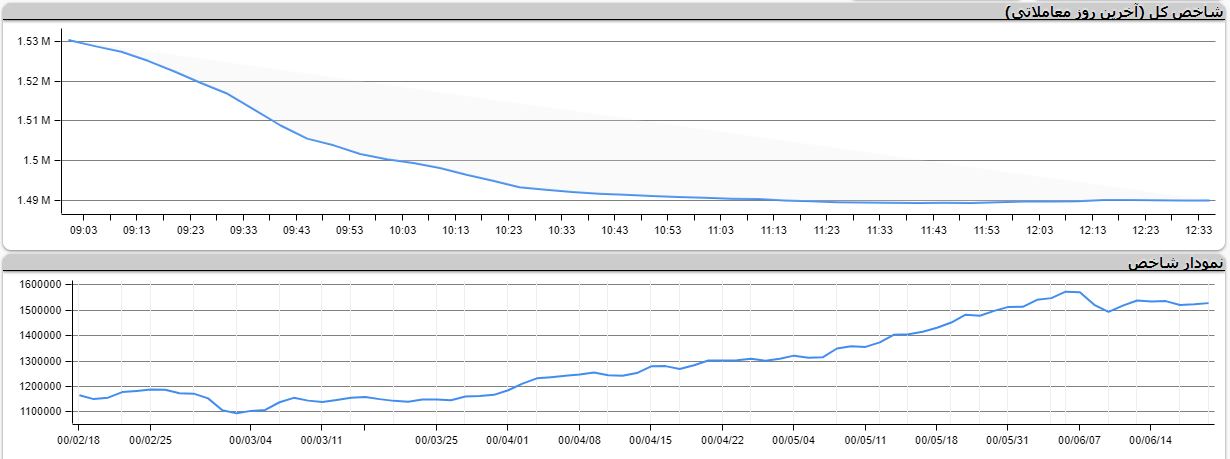This screenshot has width=1230, height=459.
Task: Click the 00/04/01 date axis label
Action: [508, 439]
